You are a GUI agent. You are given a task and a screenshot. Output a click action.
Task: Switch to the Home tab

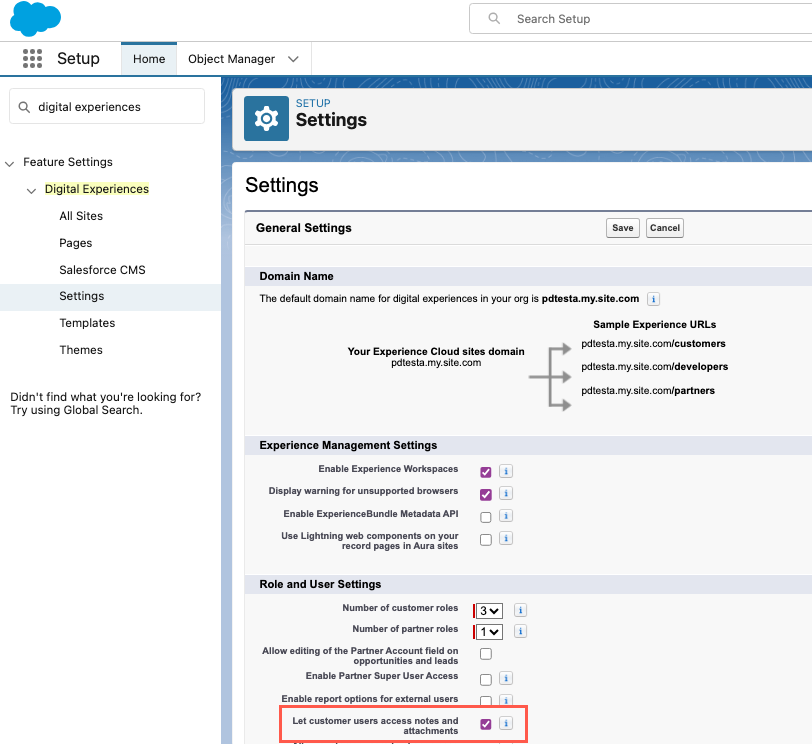pos(149,59)
